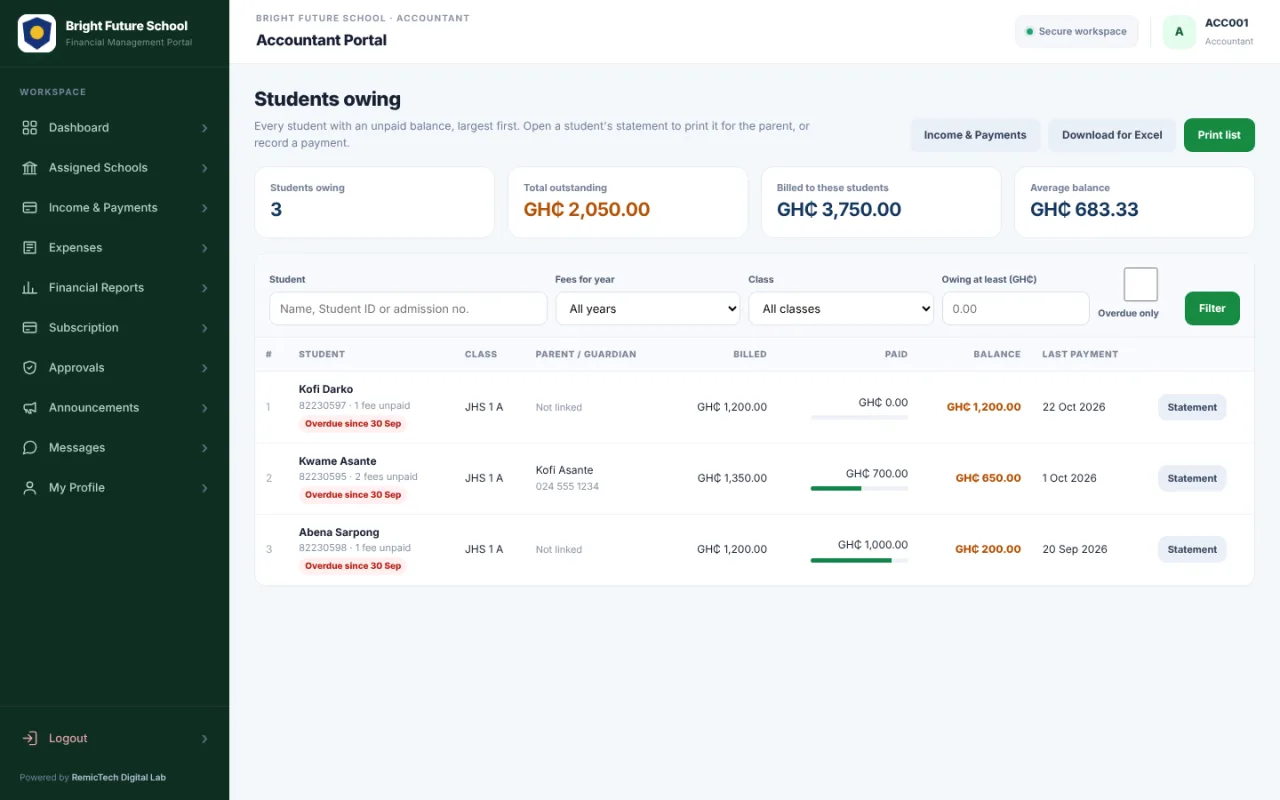Screen dimensions: 1280x800
Task: Tick the Overdue only checkbox
Action: (x=1141, y=284)
